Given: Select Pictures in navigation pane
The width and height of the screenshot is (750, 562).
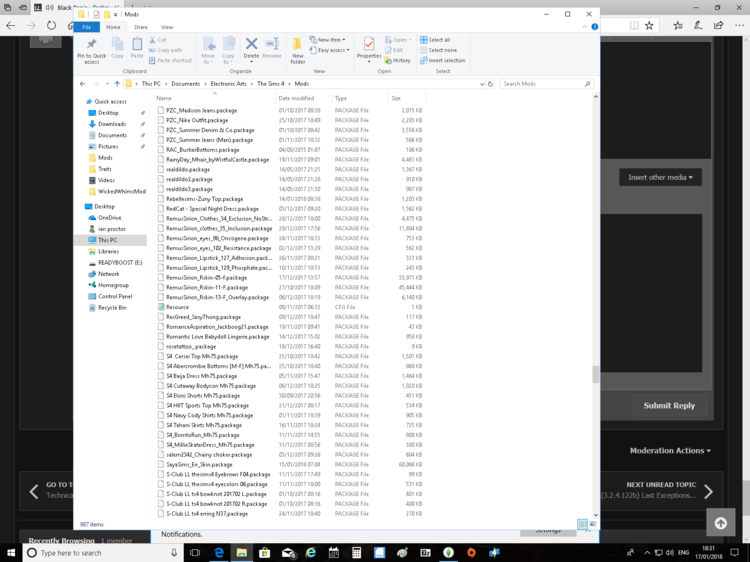Looking at the screenshot, I should 108,146.
